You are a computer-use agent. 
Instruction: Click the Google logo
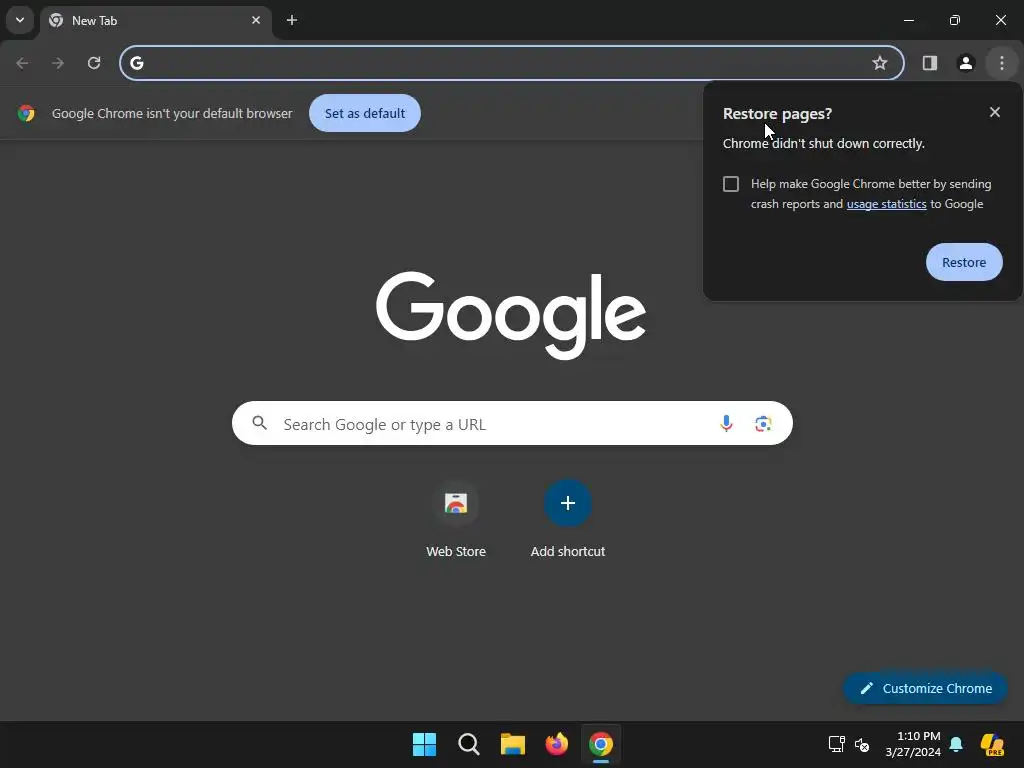coord(511,315)
